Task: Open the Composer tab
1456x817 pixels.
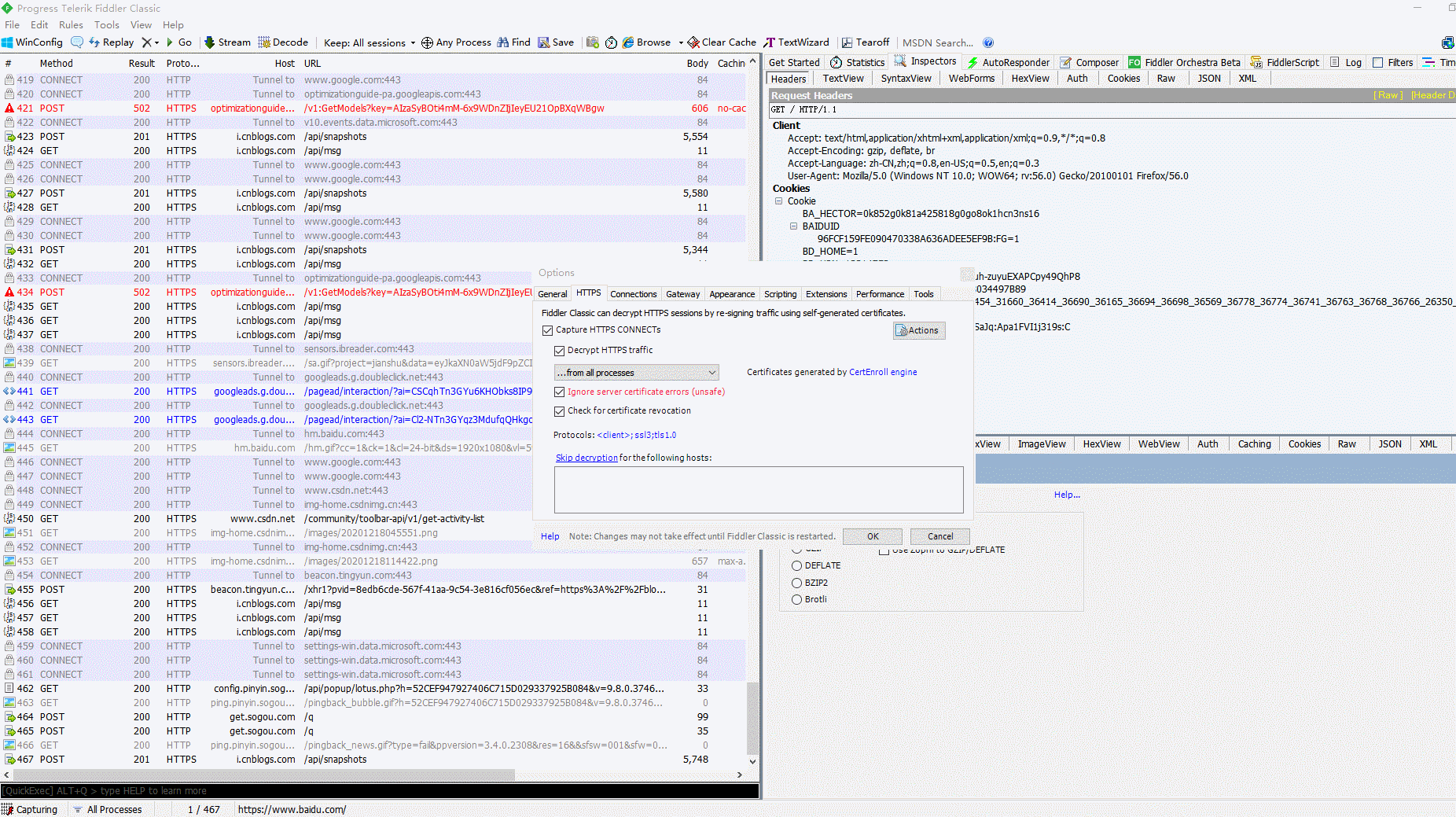Action: [x=1089, y=62]
